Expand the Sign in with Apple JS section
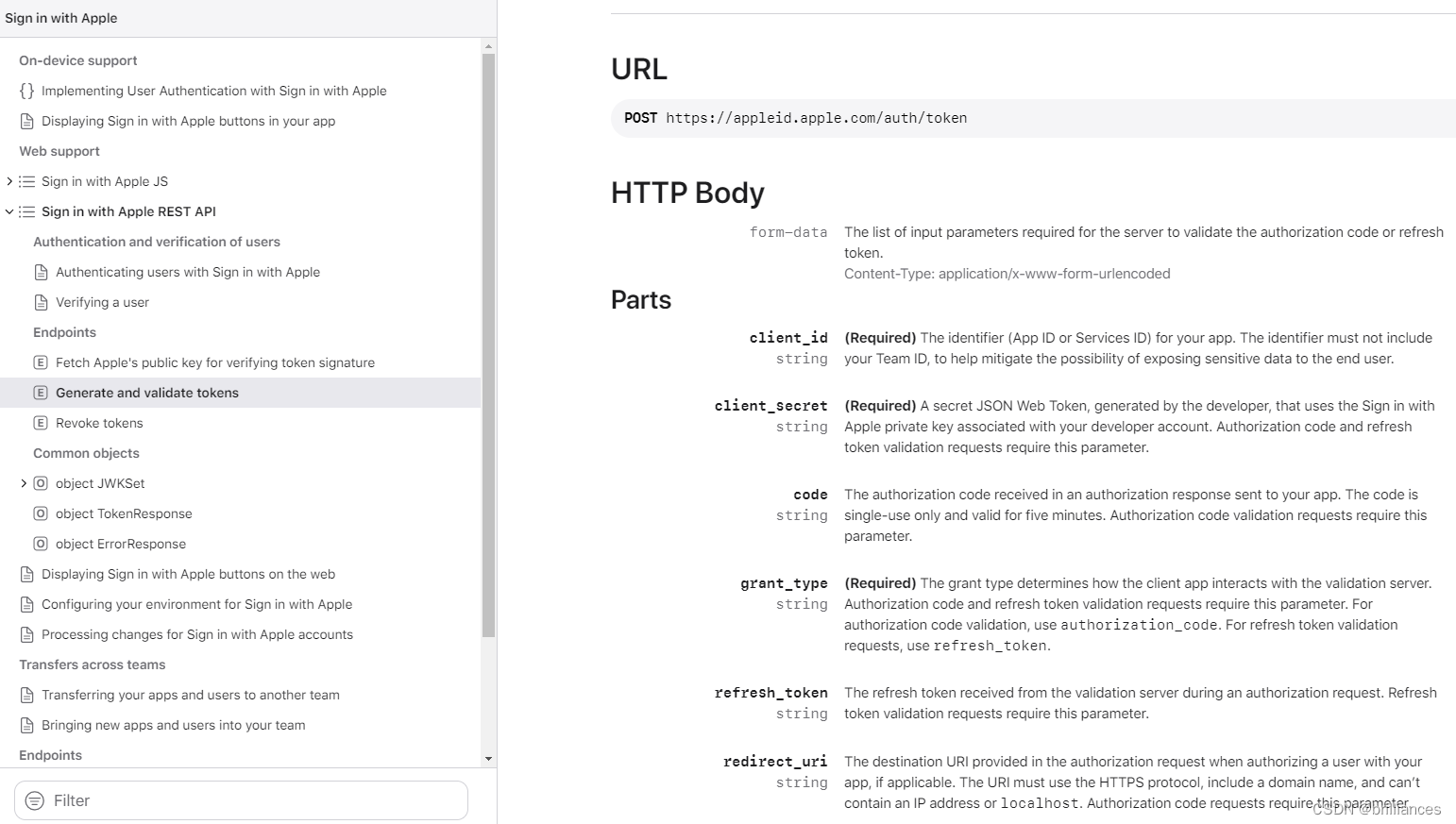The height and width of the screenshot is (824, 1456). (9, 181)
